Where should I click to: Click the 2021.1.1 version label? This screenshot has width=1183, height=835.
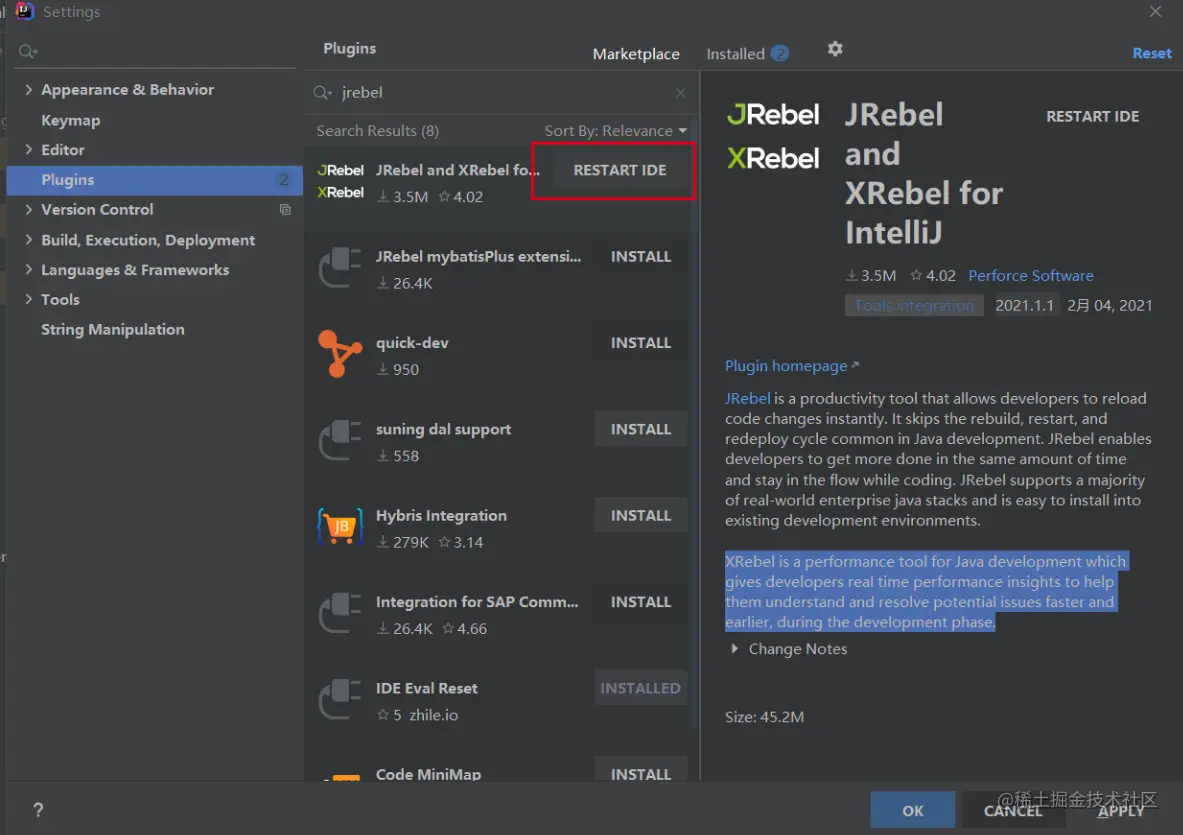[x=1024, y=305]
